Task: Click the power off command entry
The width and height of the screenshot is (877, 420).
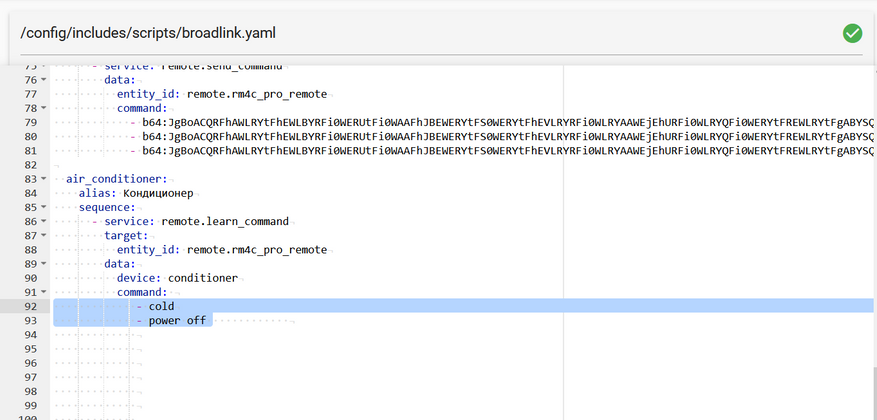Action: [x=177, y=320]
